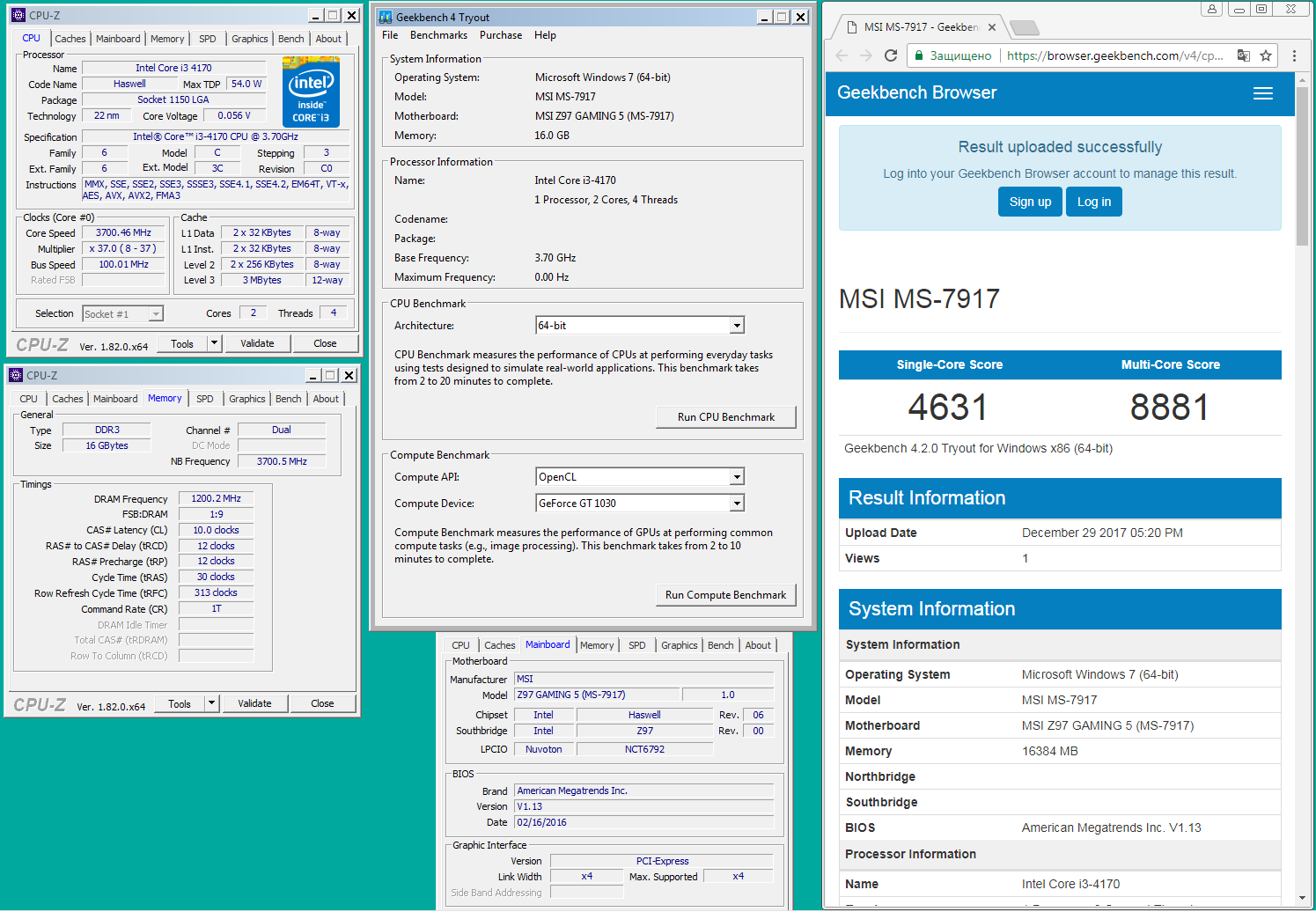The image size is (1316, 912).
Task: Click Multi-Core Score value 8881
Action: tap(1169, 408)
